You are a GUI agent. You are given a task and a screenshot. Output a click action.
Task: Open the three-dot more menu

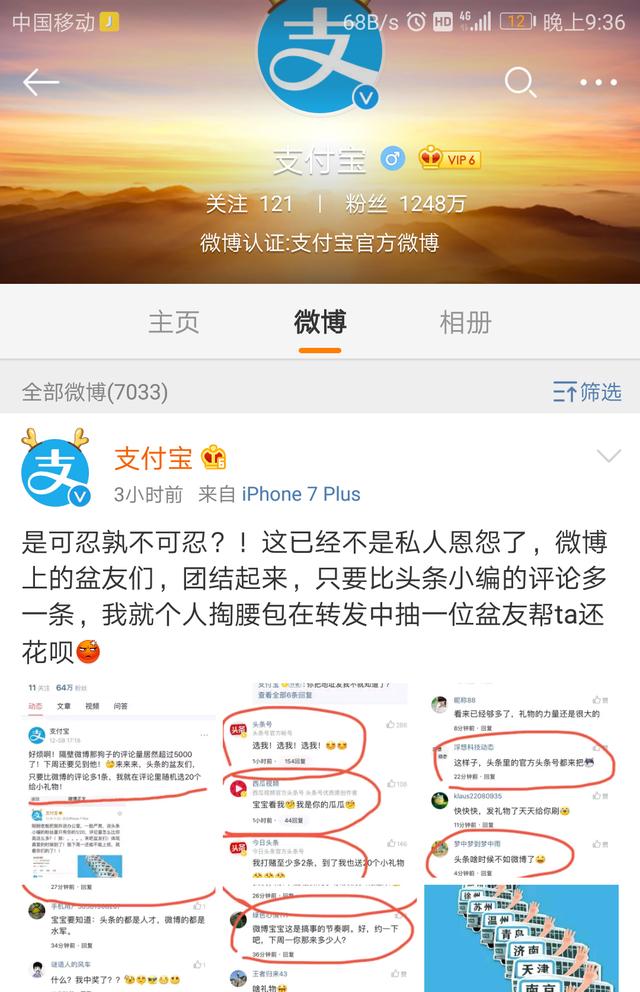tap(598, 82)
